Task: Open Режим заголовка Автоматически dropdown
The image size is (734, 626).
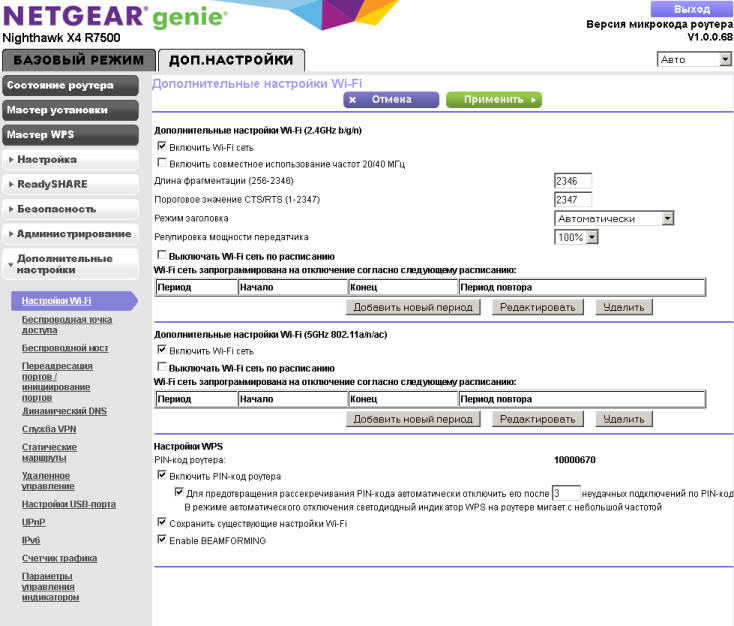Action: pyautogui.click(x=614, y=218)
